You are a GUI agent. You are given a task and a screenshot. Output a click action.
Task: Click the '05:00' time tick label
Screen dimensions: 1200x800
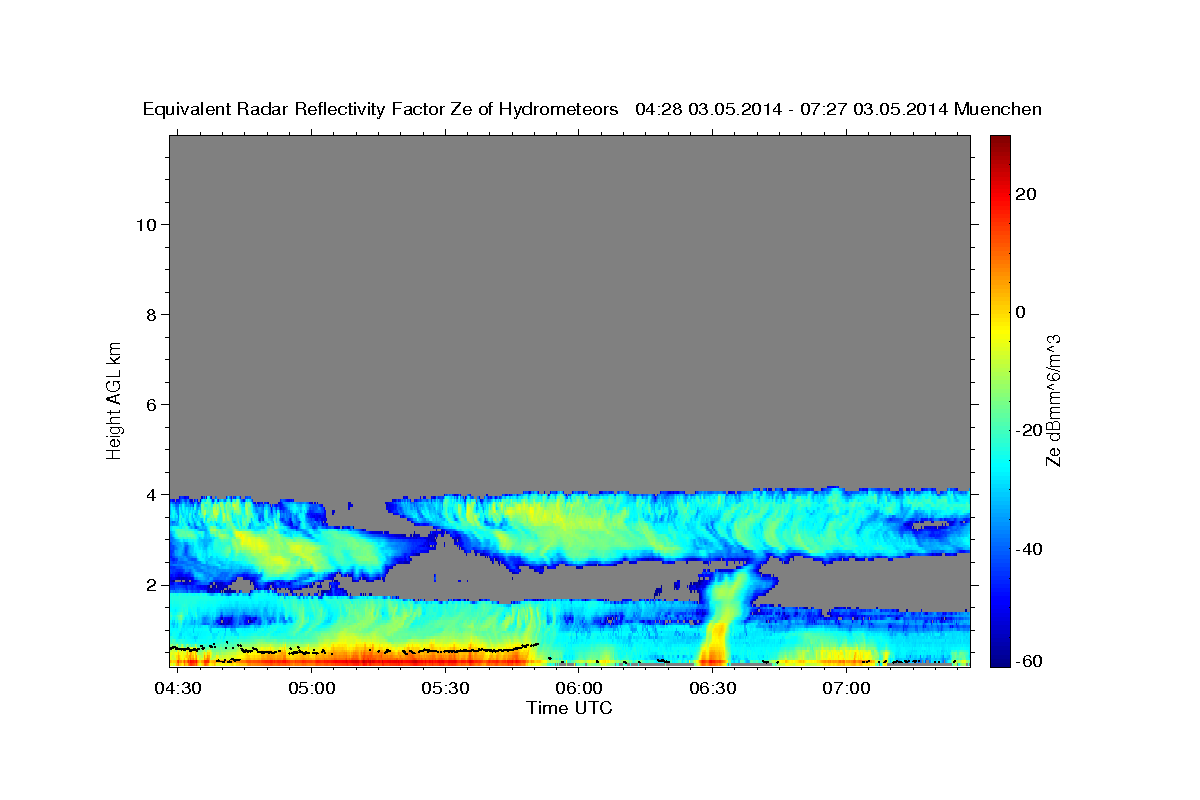pyautogui.click(x=312, y=689)
